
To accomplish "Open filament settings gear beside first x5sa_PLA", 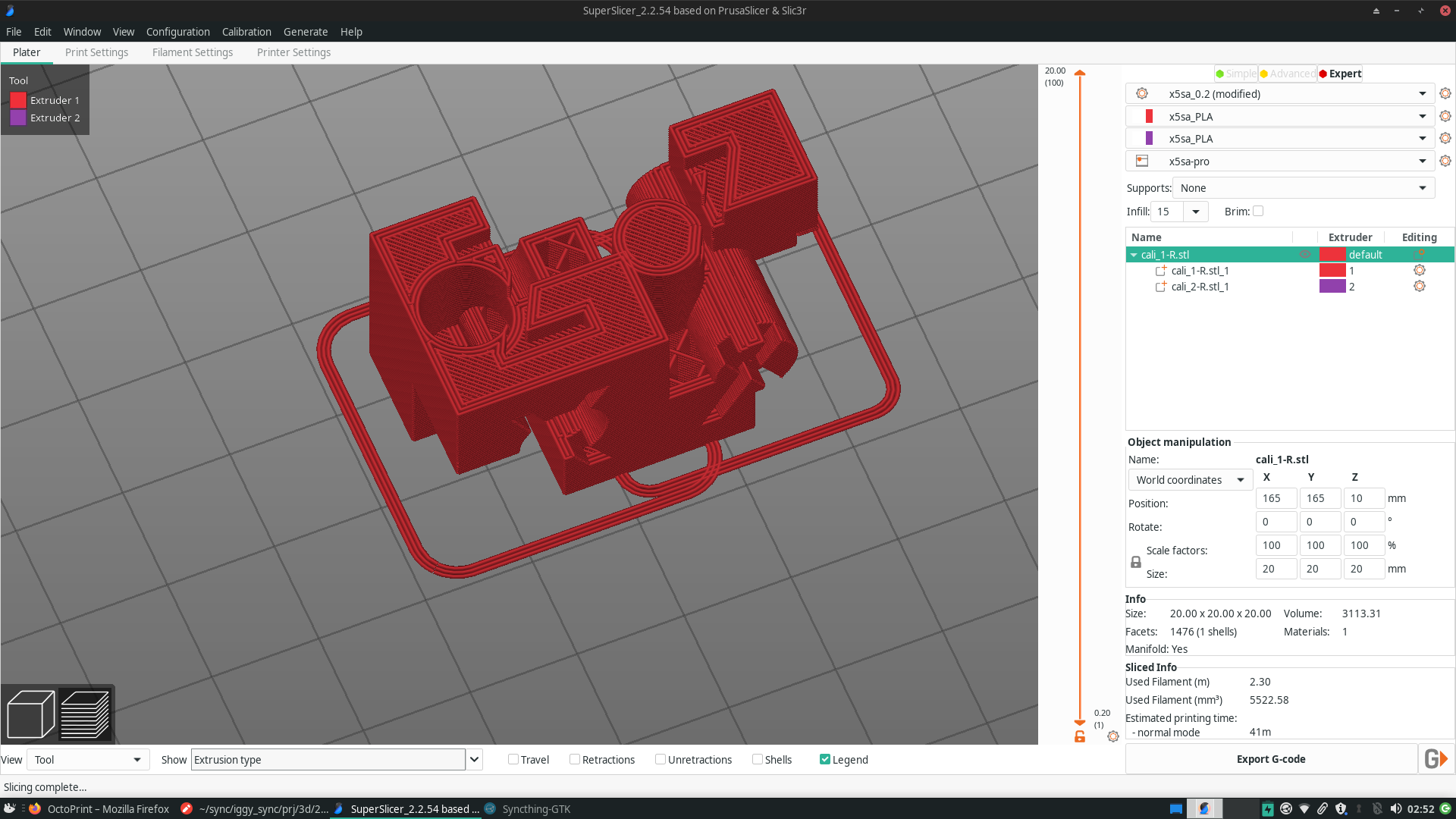I will tap(1445, 116).
